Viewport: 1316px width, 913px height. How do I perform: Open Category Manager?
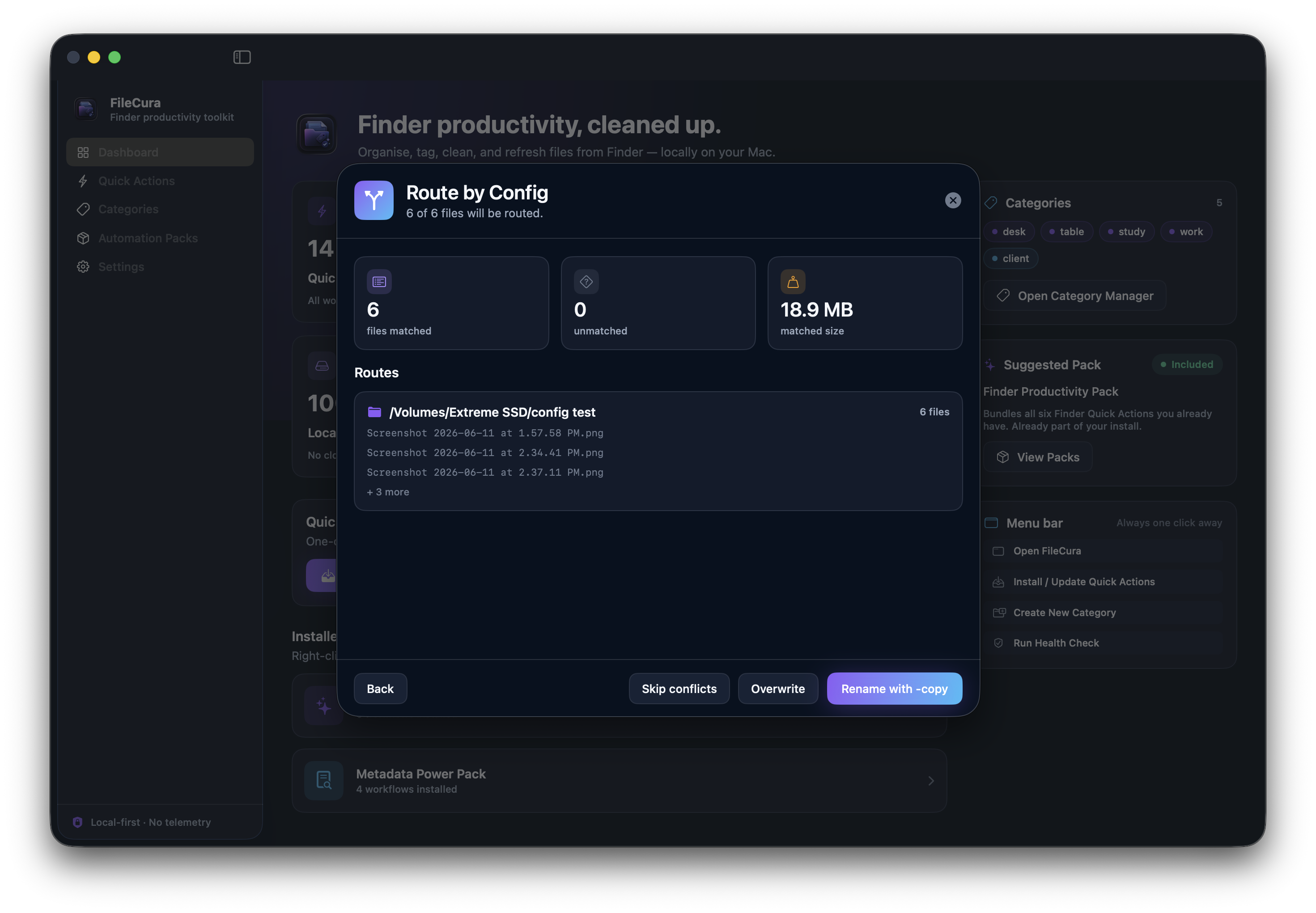pos(1075,296)
